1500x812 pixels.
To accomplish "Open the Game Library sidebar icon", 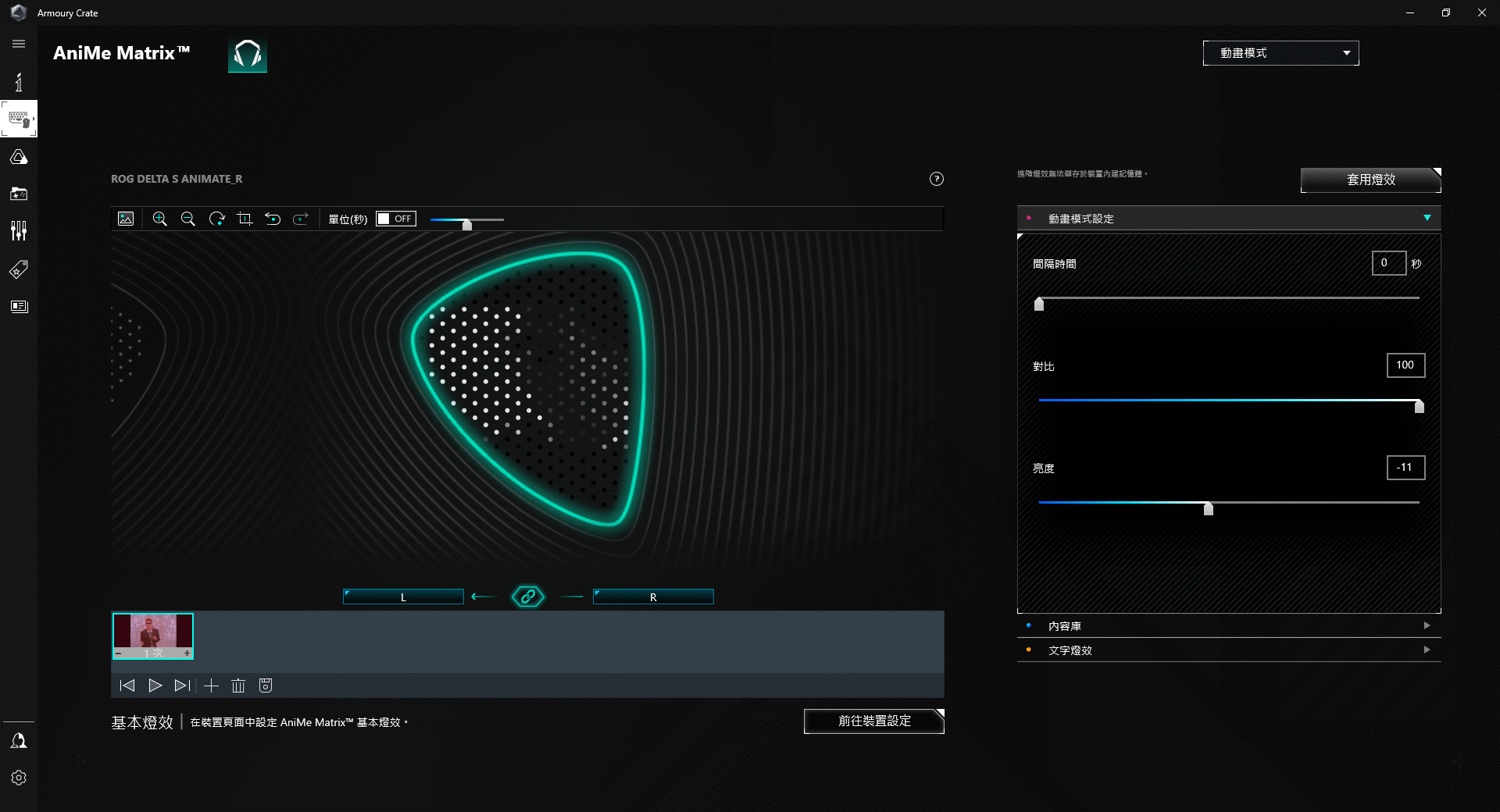I will [19, 194].
